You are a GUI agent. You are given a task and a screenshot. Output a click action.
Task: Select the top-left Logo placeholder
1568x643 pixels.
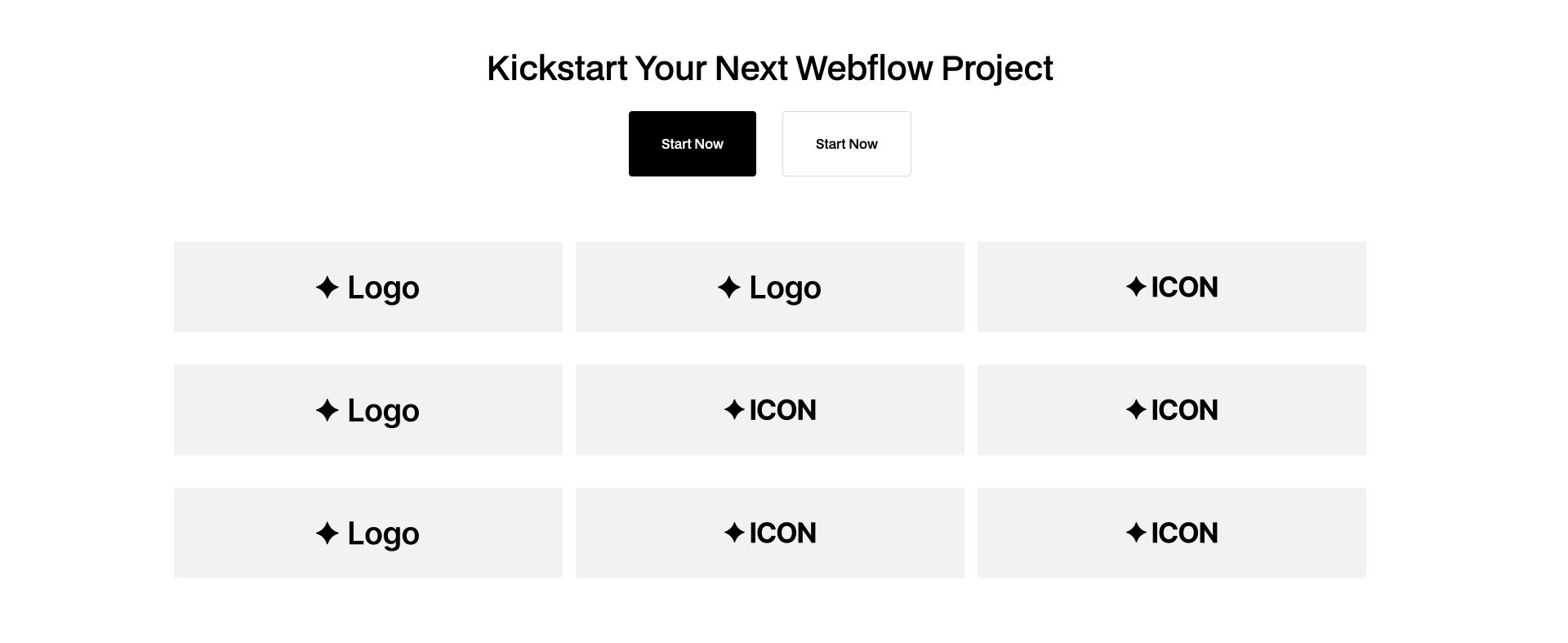[367, 288]
